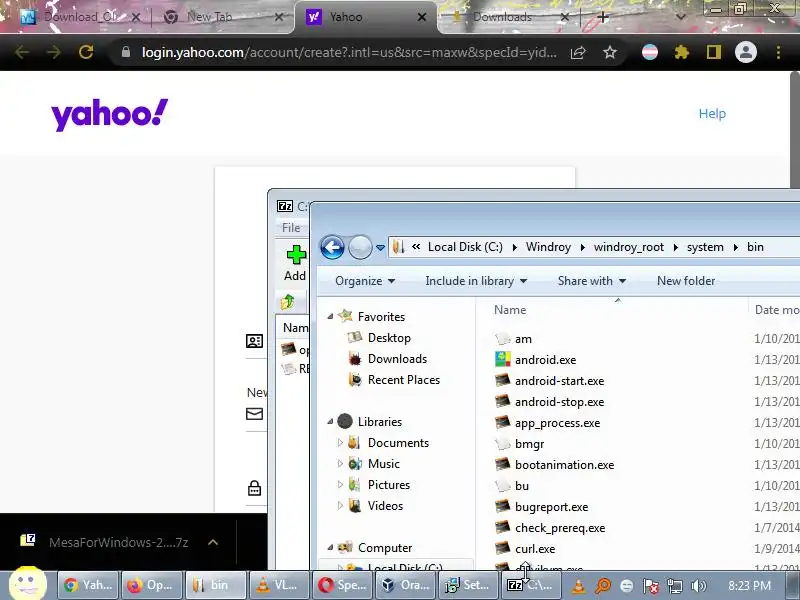Viewport: 800px width, 600px height.
Task: Open the Oracle VirtualBox taskbar button
Action: [406, 585]
